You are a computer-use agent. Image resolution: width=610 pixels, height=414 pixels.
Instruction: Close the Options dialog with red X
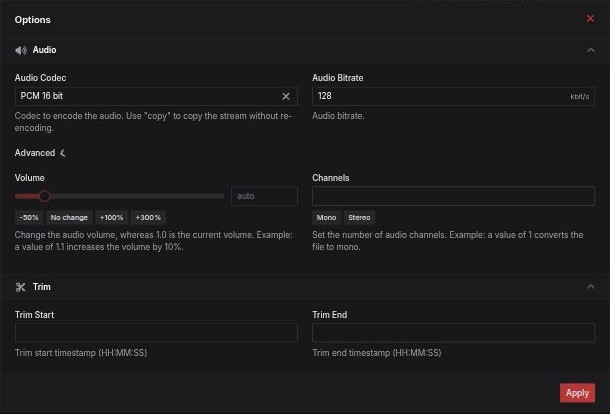[590, 19]
